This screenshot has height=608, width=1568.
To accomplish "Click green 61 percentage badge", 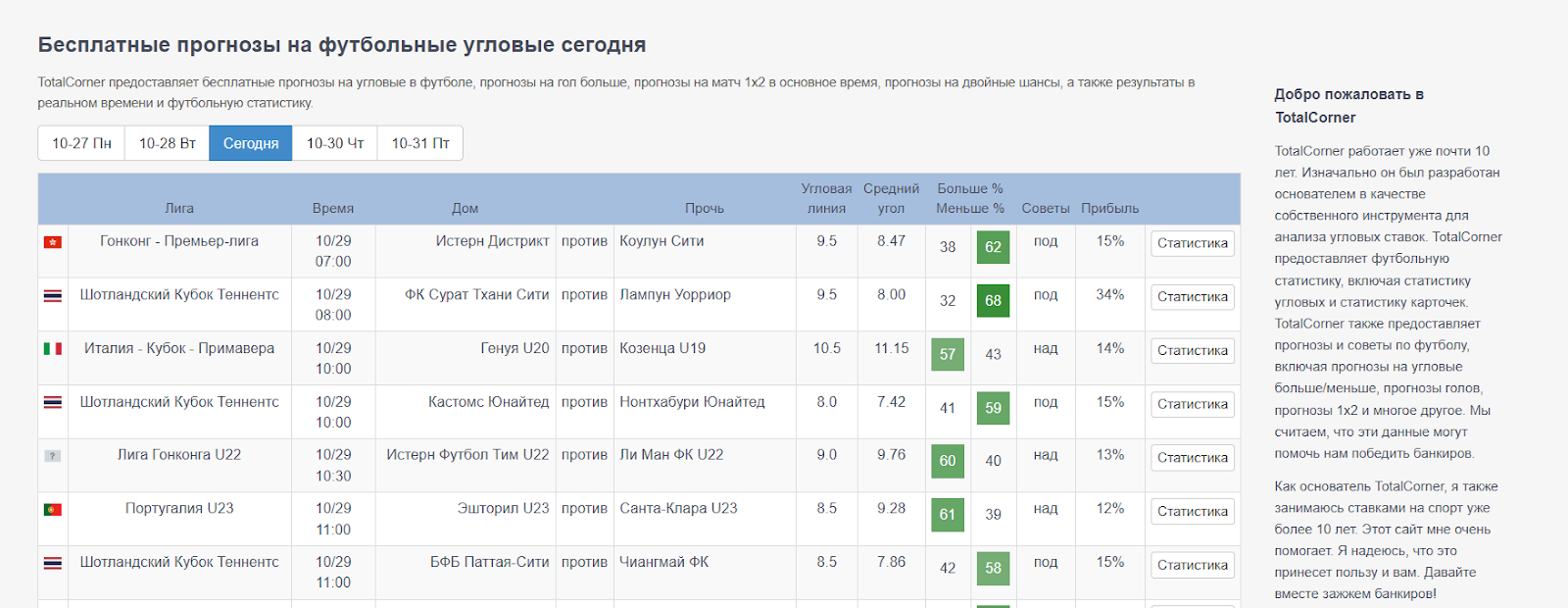I will click(x=948, y=515).
